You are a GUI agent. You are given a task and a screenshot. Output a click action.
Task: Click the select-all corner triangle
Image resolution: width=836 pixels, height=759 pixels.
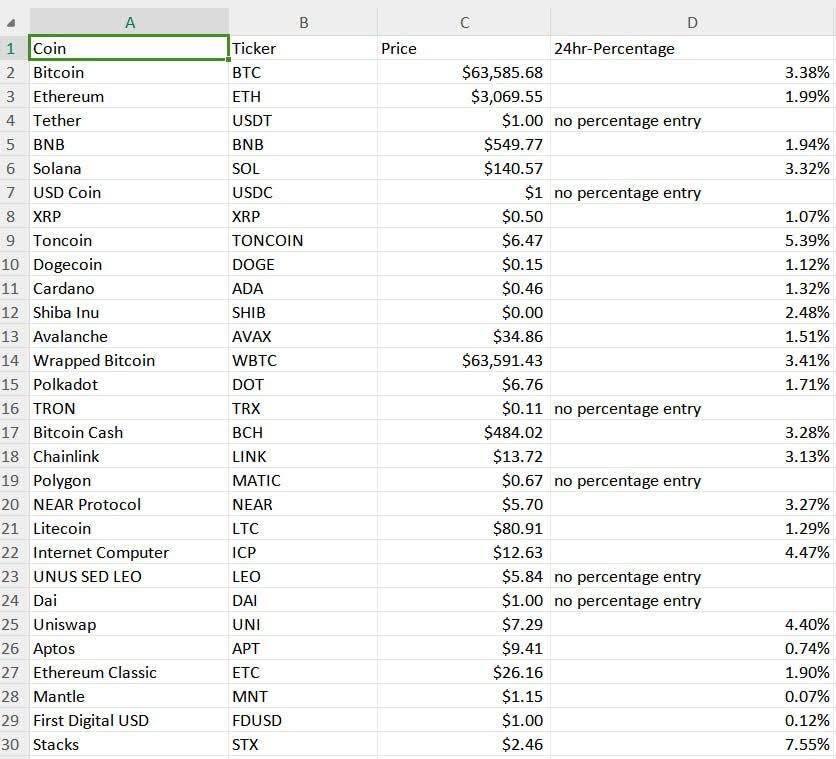11,23
